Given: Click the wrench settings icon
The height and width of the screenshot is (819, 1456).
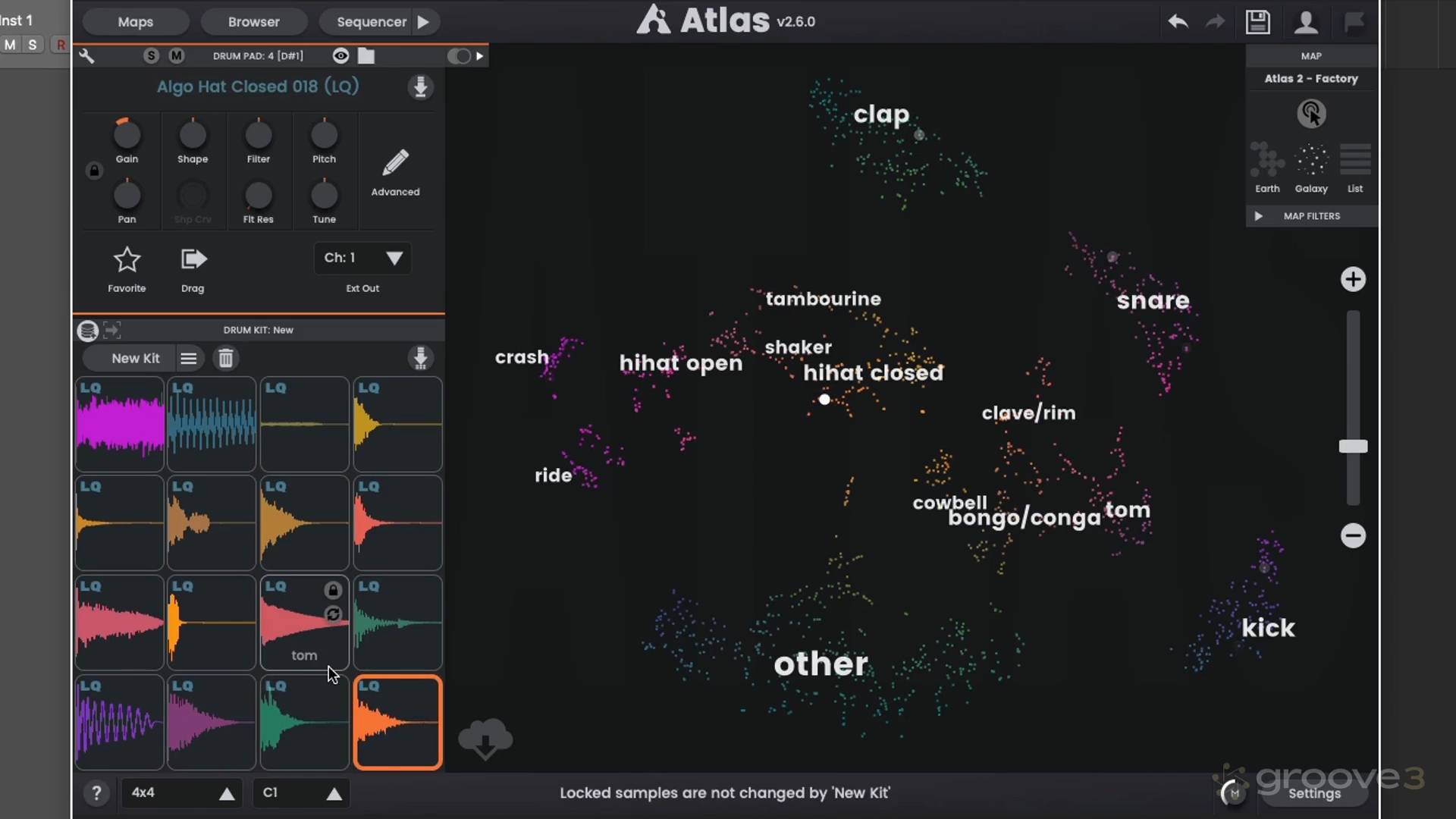Looking at the screenshot, I should pos(86,55).
